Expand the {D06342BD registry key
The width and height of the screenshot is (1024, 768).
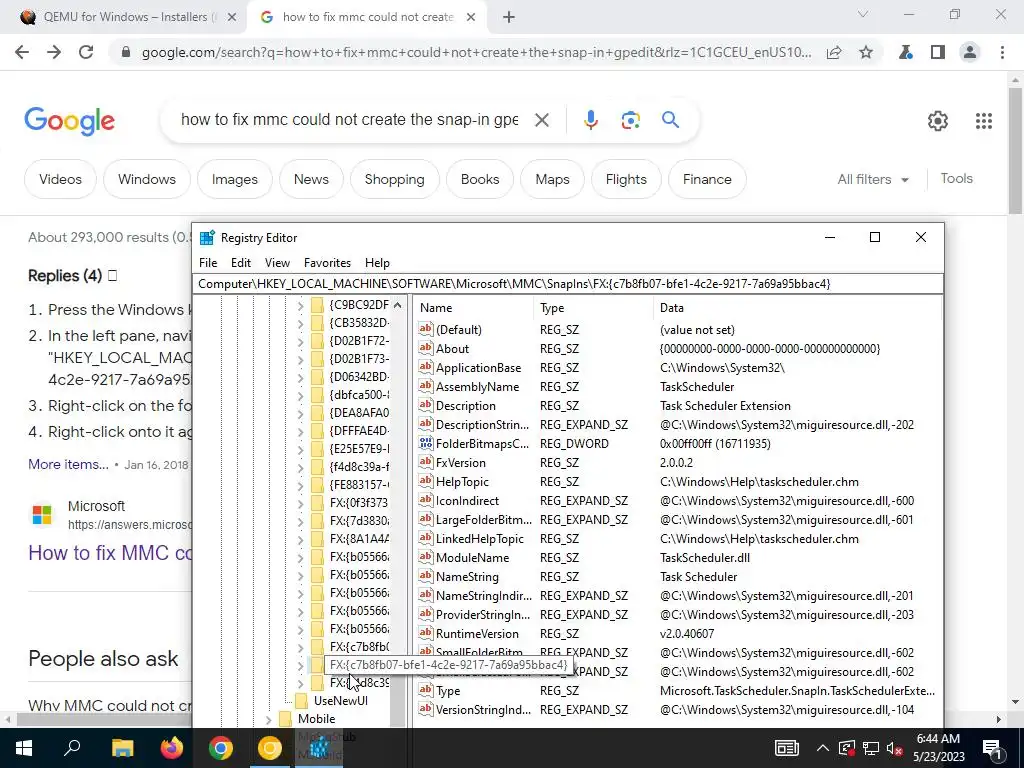pyautogui.click(x=300, y=377)
